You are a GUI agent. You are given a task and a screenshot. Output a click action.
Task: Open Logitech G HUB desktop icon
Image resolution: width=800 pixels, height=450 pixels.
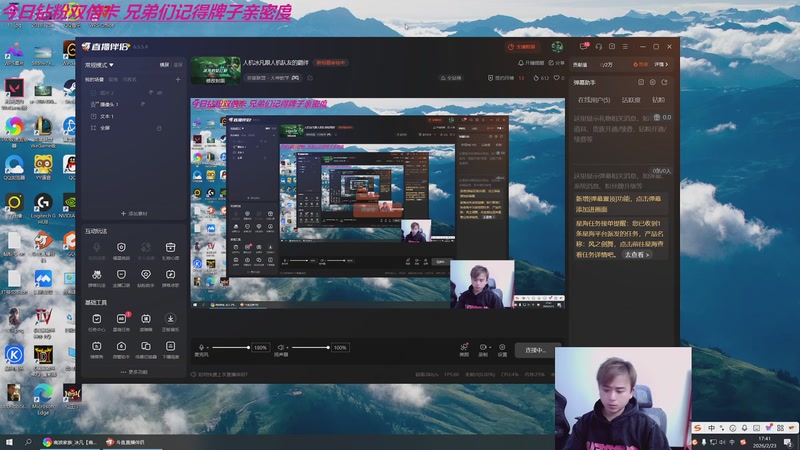pos(43,209)
